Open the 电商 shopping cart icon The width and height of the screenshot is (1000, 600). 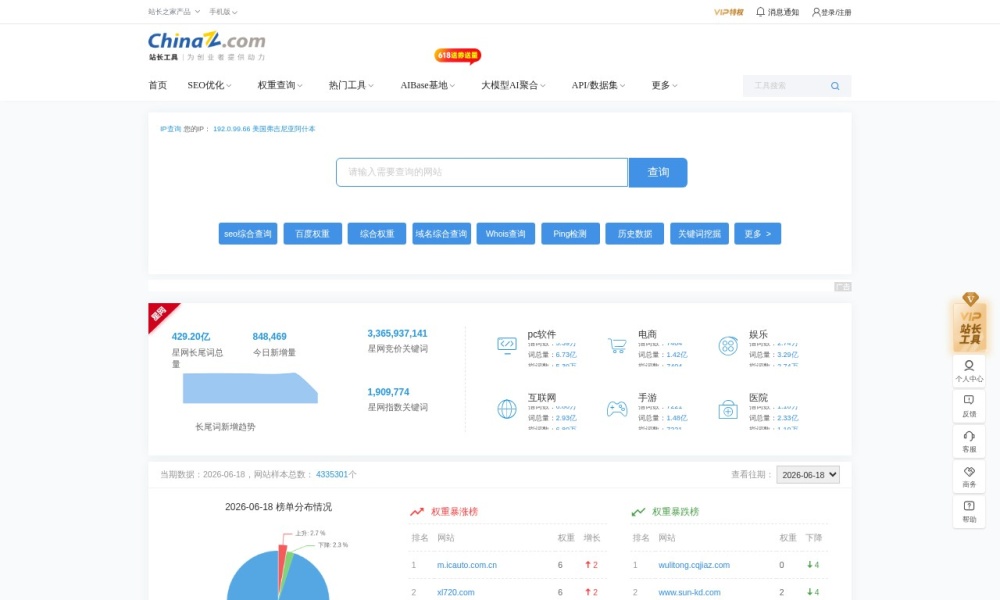[x=617, y=345]
